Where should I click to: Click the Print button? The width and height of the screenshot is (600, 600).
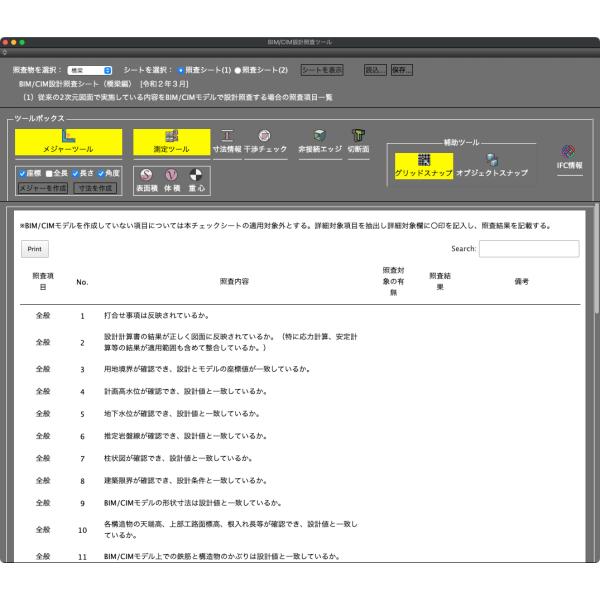(37, 249)
